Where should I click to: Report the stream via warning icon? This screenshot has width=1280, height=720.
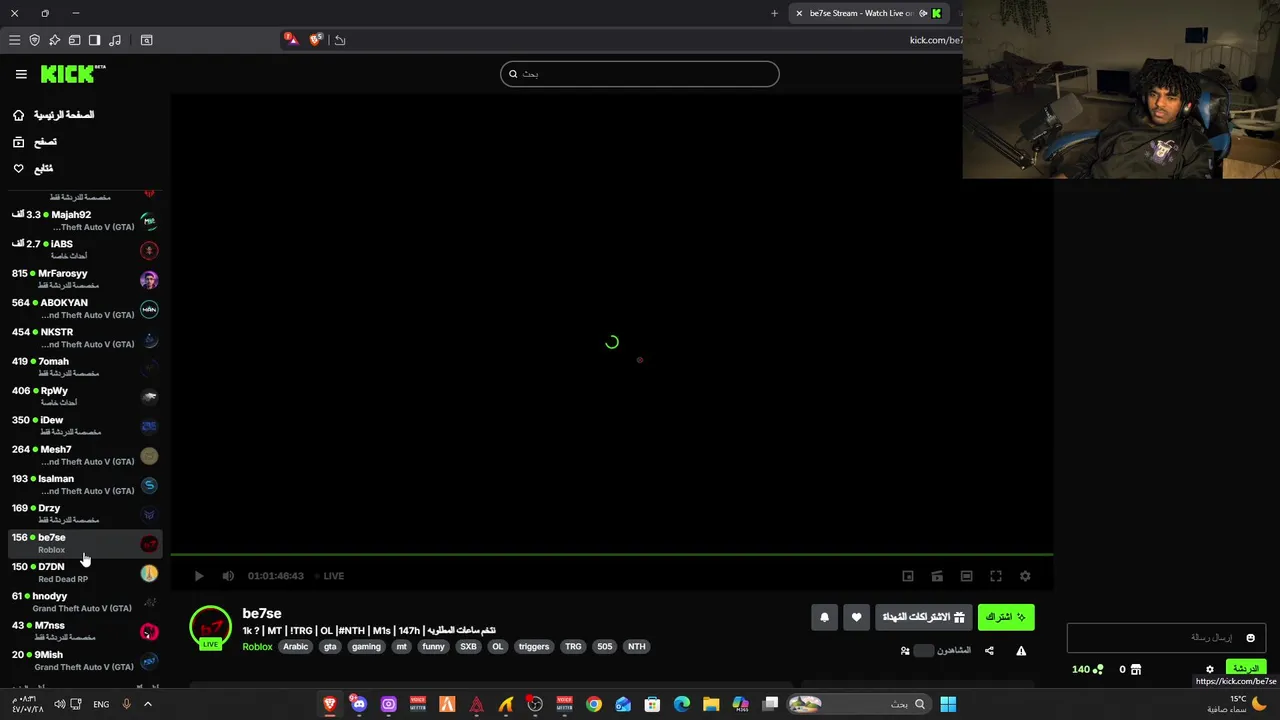1021,651
